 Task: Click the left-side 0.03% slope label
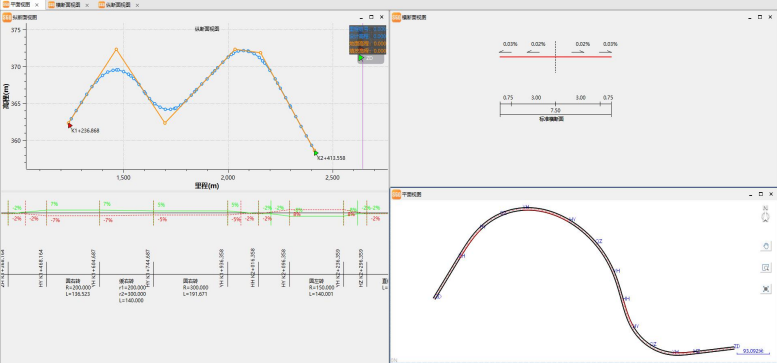[510, 44]
